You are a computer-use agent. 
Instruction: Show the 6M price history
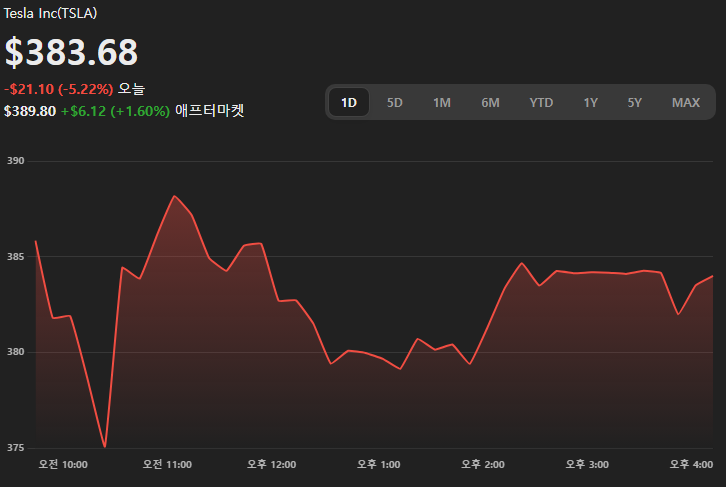click(490, 102)
